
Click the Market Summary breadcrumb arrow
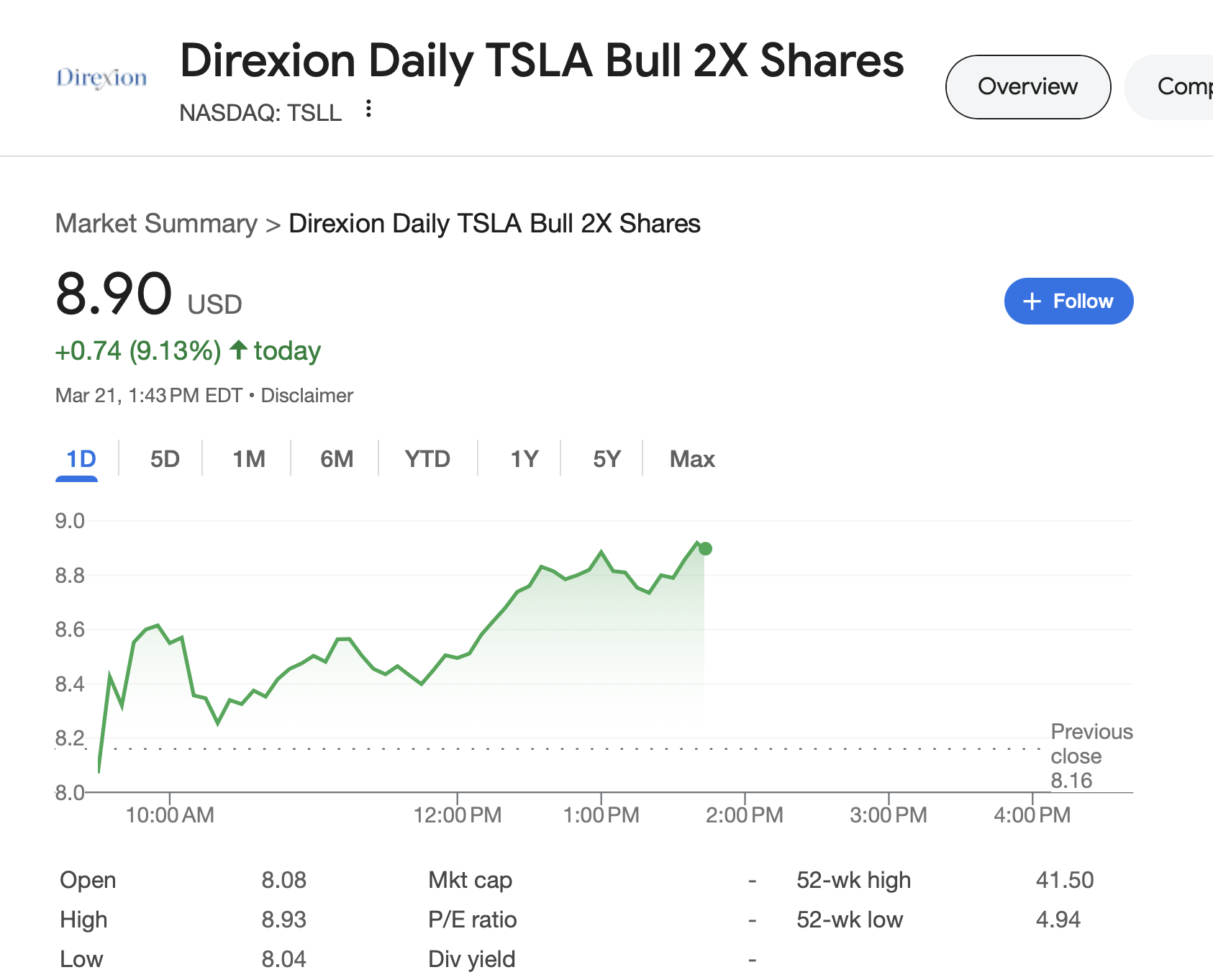[273, 224]
